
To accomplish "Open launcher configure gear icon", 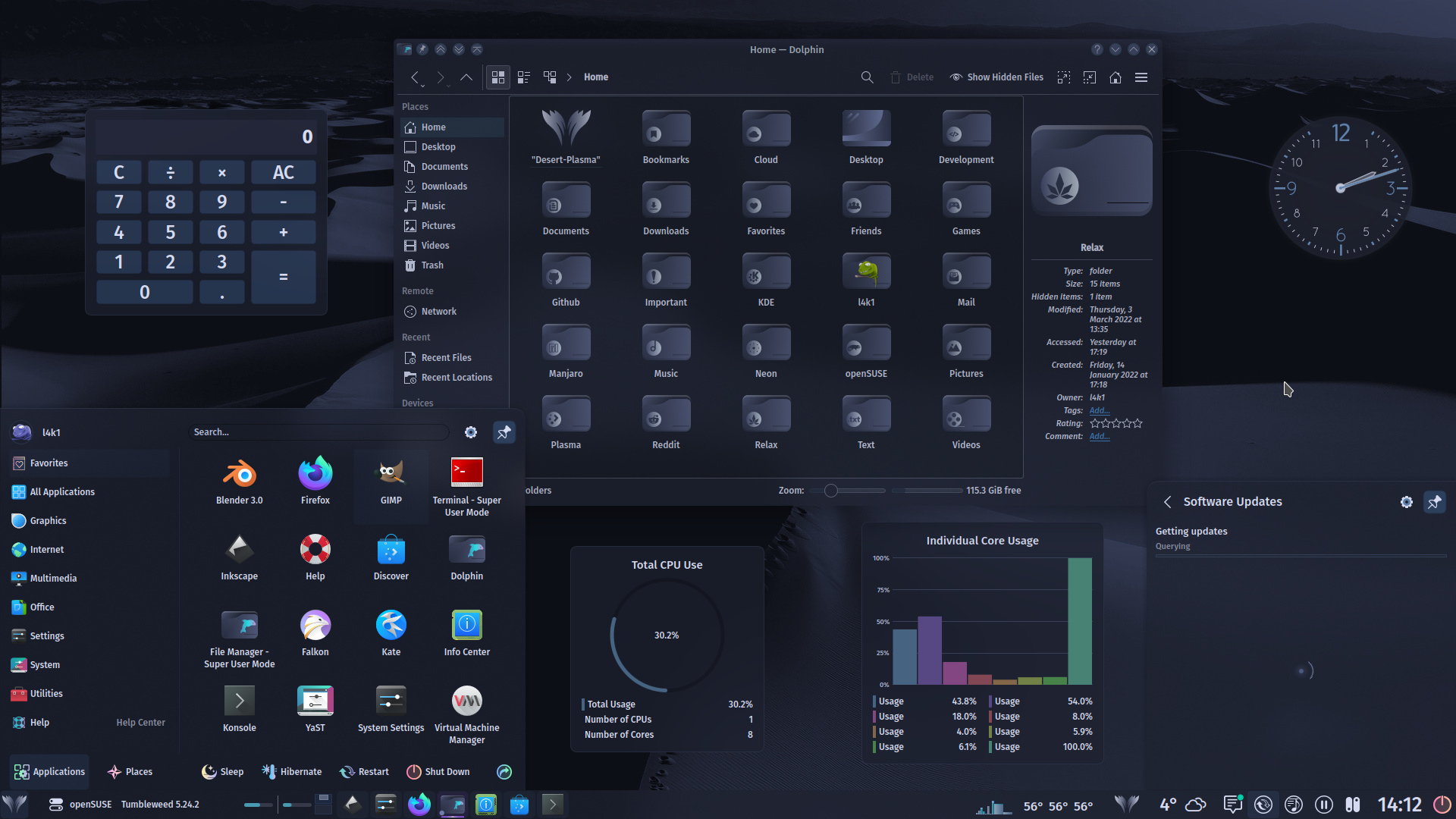I will pyautogui.click(x=470, y=432).
